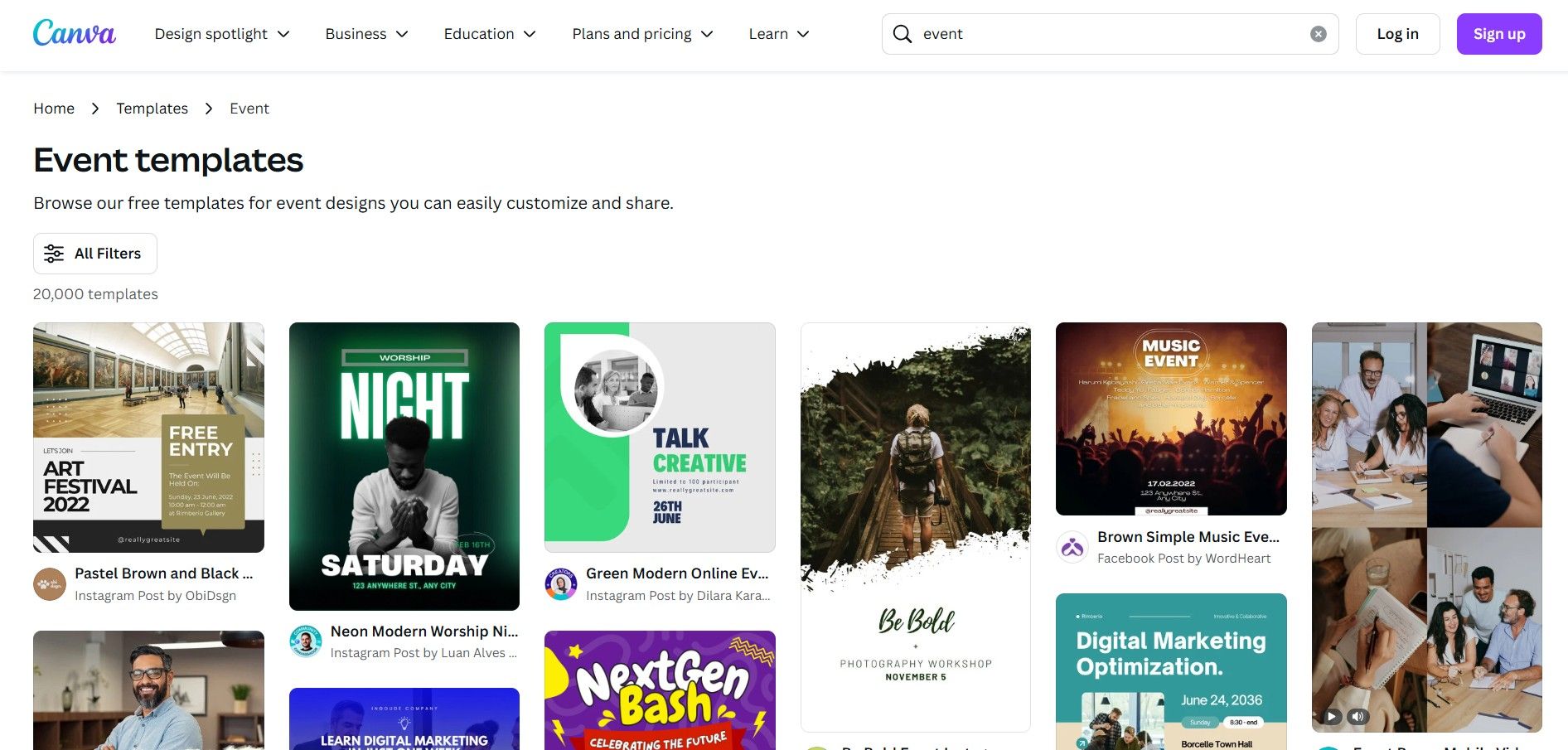Click the Brown Simple Music Eve... title
Viewport: 1568px width, 750px height.
1188,537
